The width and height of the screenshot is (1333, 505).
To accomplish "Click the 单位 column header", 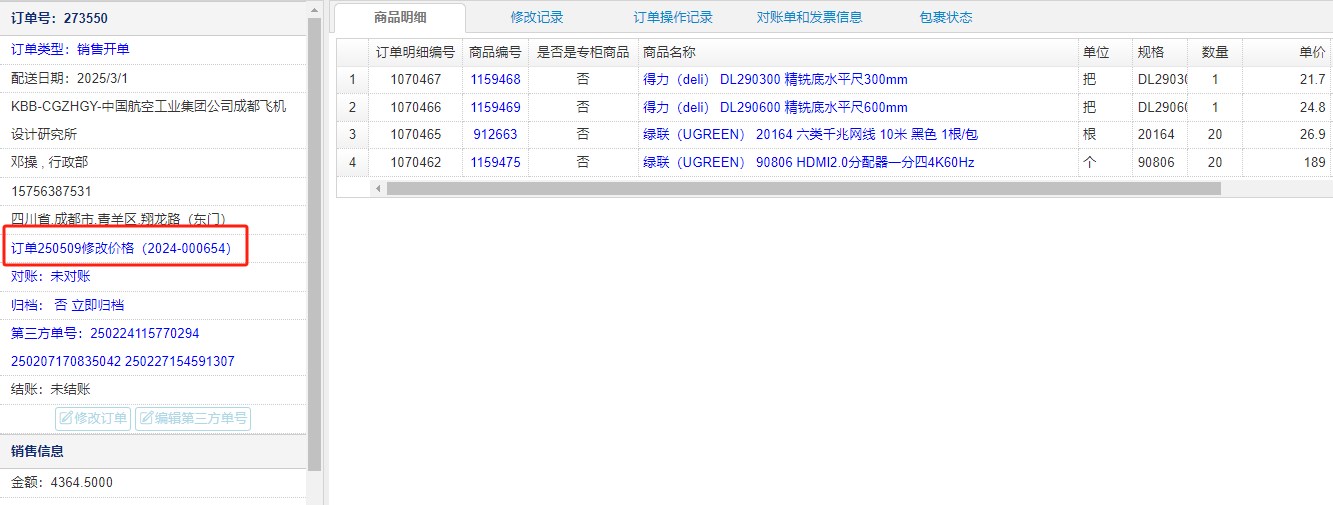I will coord(1104,52).
